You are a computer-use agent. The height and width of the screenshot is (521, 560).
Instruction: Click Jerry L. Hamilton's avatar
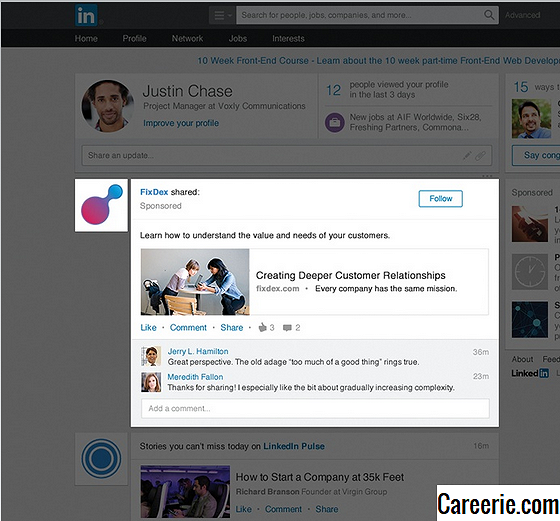click(151, 356)
